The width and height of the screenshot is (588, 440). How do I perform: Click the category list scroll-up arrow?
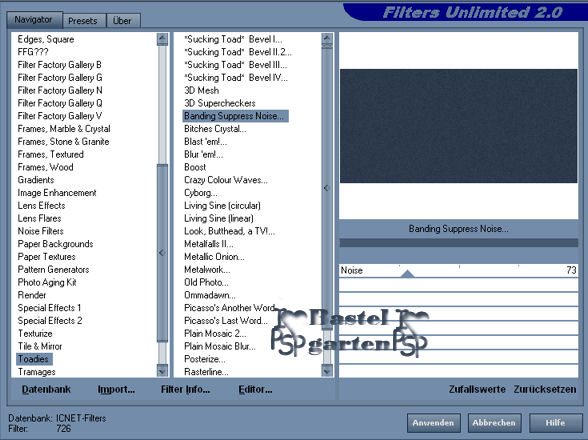coord(162,39)
